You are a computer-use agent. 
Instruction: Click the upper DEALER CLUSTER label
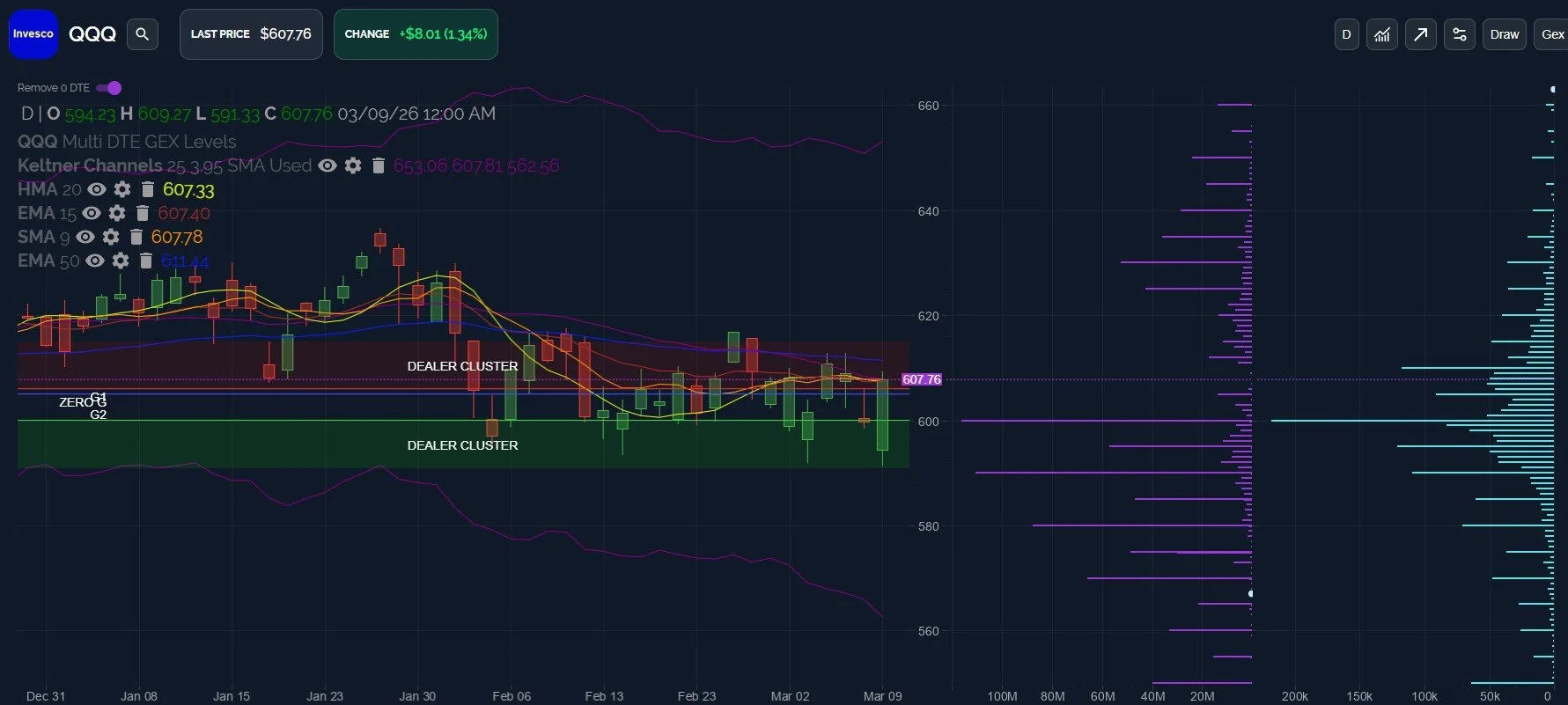(x=462, y=366)
